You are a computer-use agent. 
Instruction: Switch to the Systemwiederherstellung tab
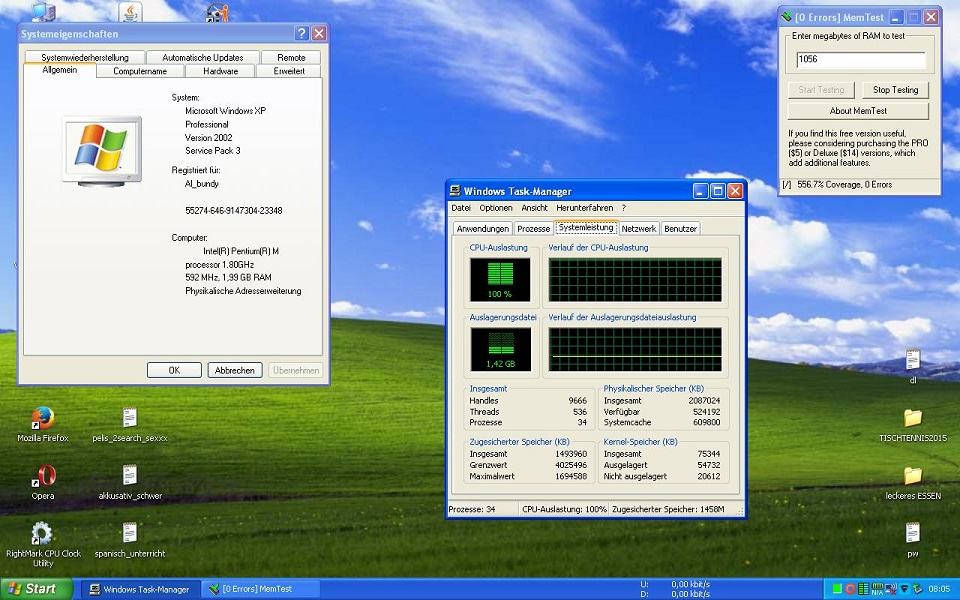point(85,58)
